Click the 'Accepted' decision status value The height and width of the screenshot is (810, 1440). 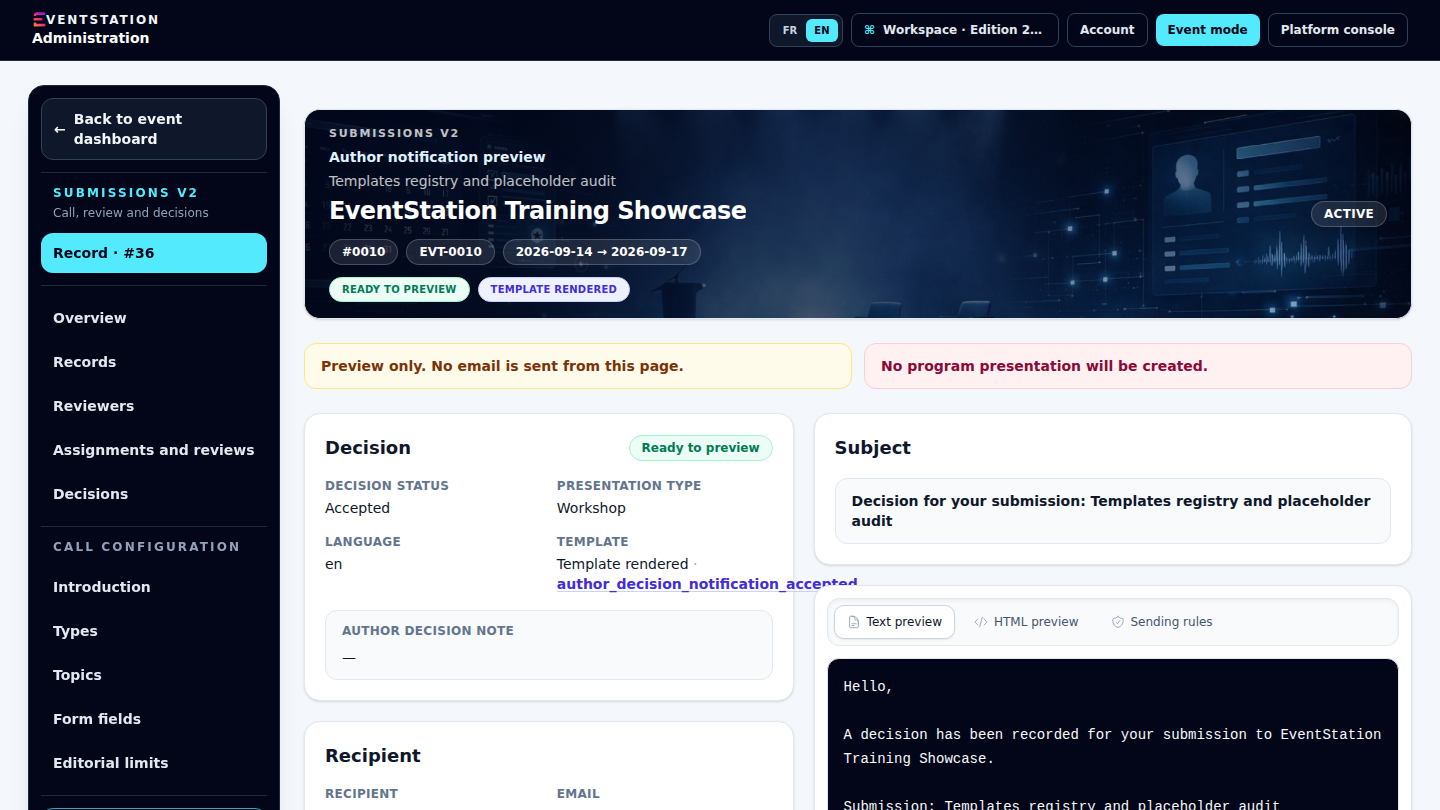357,508
